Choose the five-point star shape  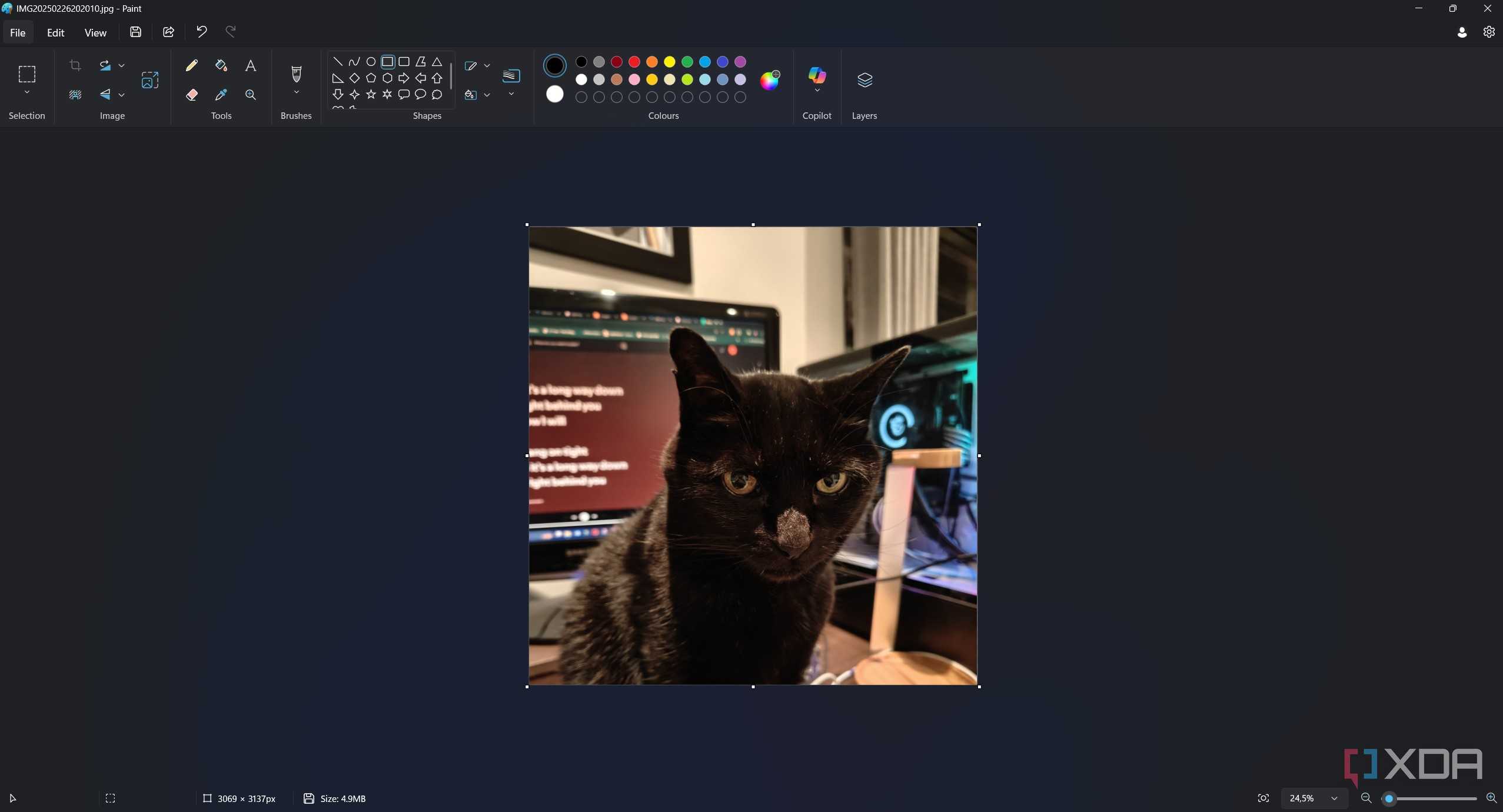click(371, 94)
